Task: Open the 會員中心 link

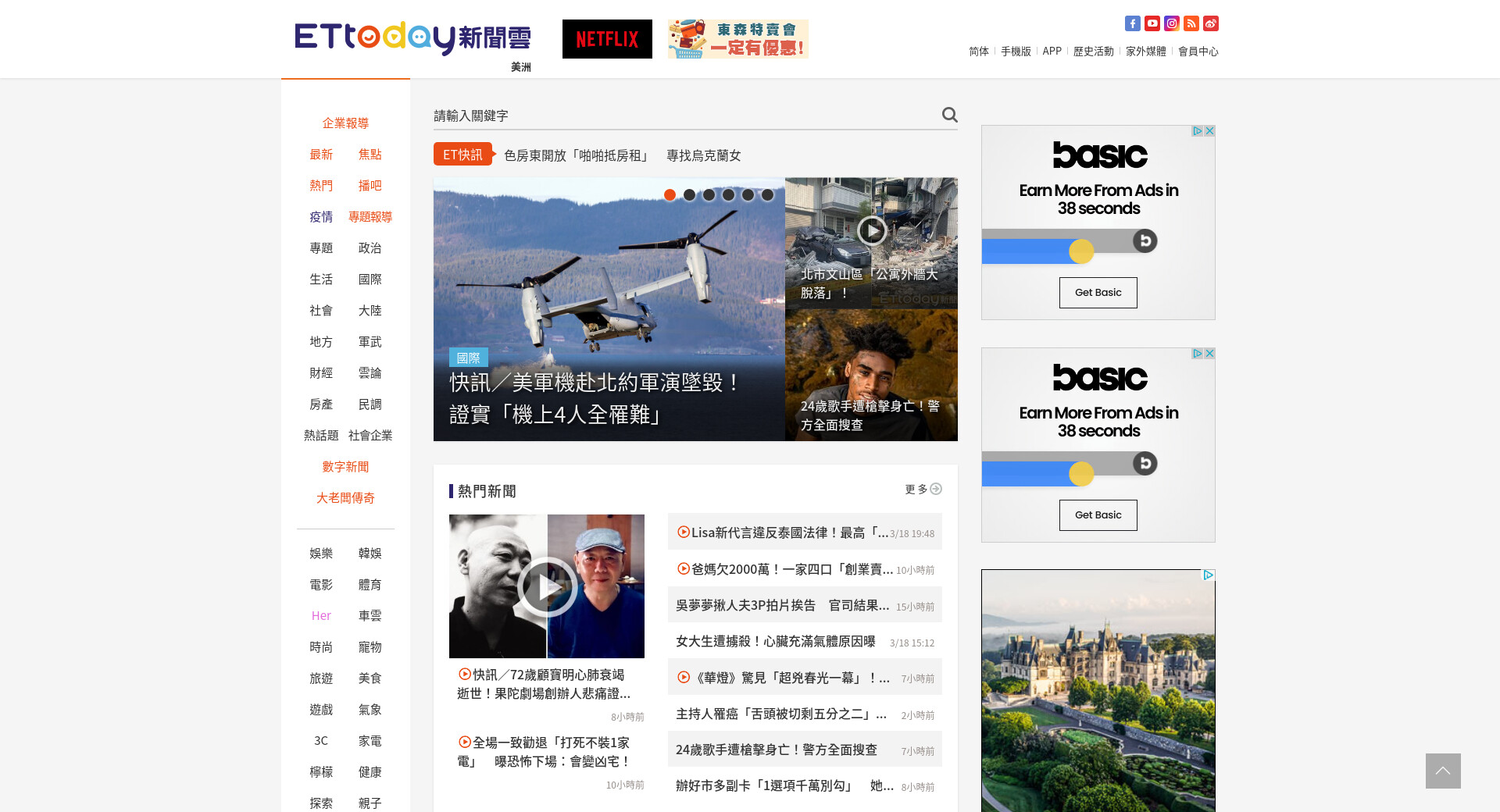Action: (x=1198, y=52)
